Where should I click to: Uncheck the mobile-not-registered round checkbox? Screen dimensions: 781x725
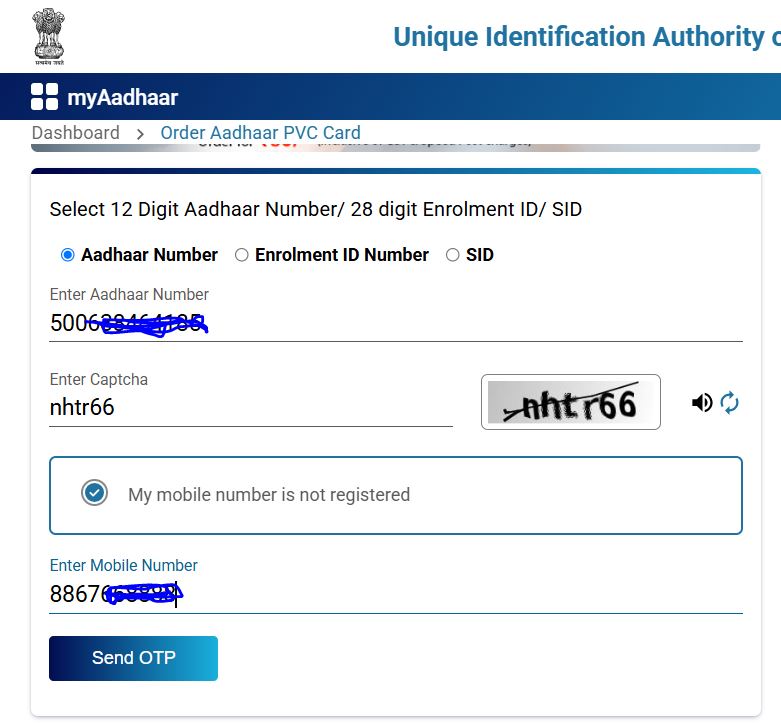tap(95, 494)
